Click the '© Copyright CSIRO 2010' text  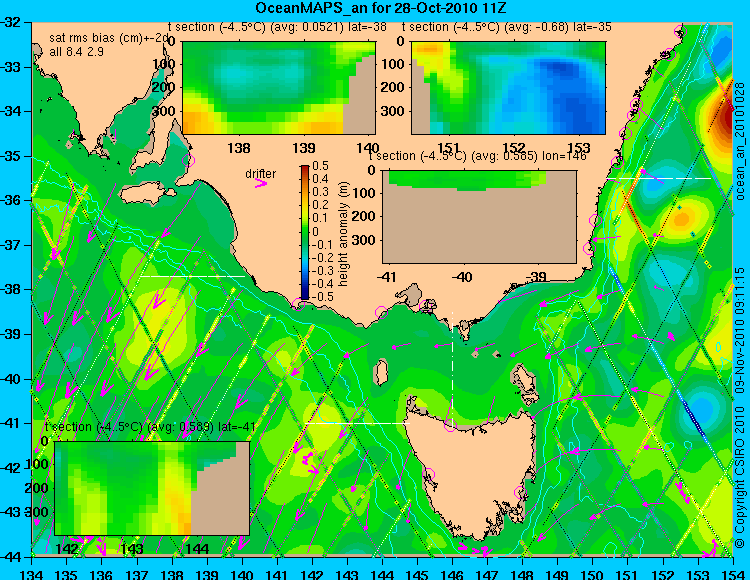coord(740,479)
